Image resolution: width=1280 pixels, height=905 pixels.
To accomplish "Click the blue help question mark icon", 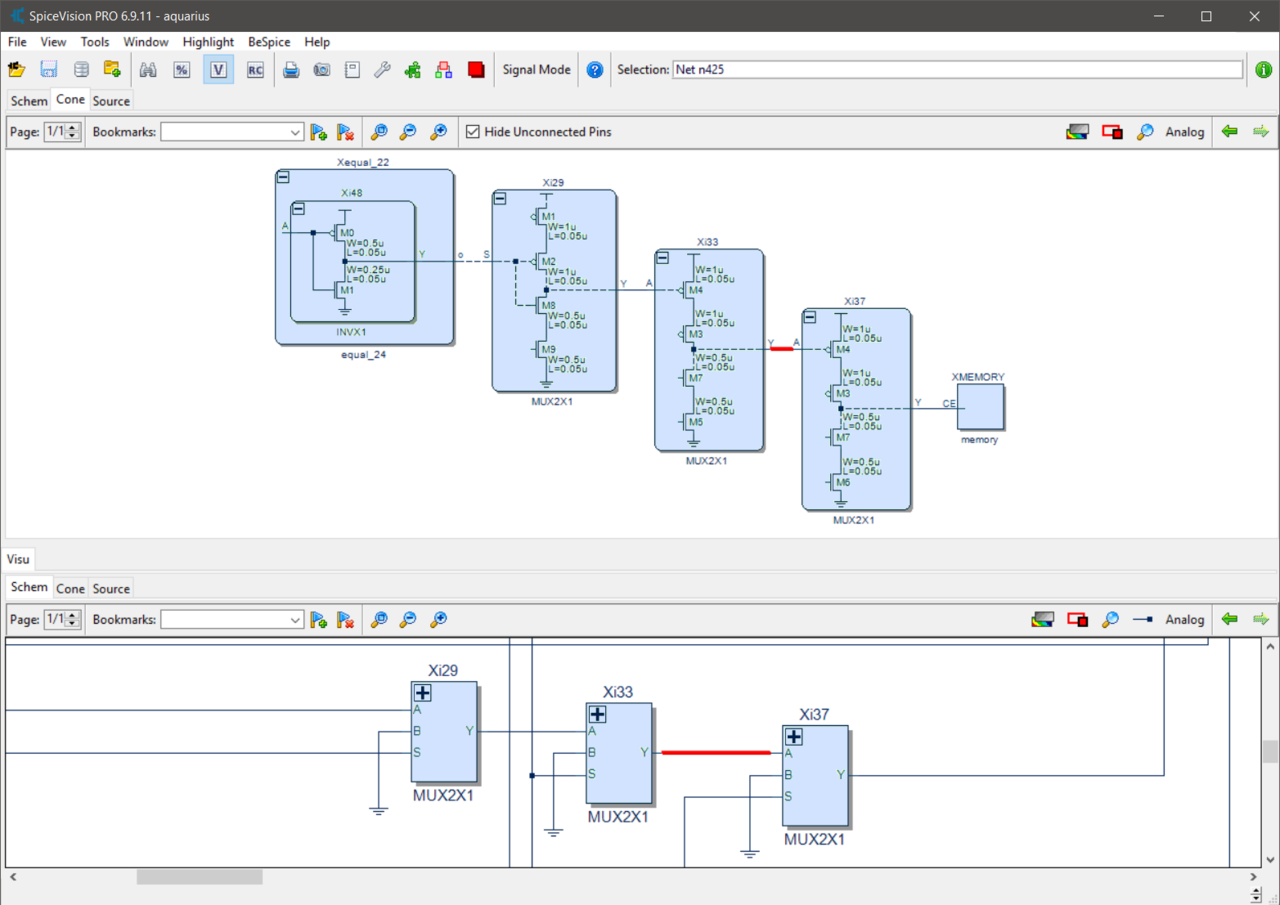I will click(x=595, y=70).
